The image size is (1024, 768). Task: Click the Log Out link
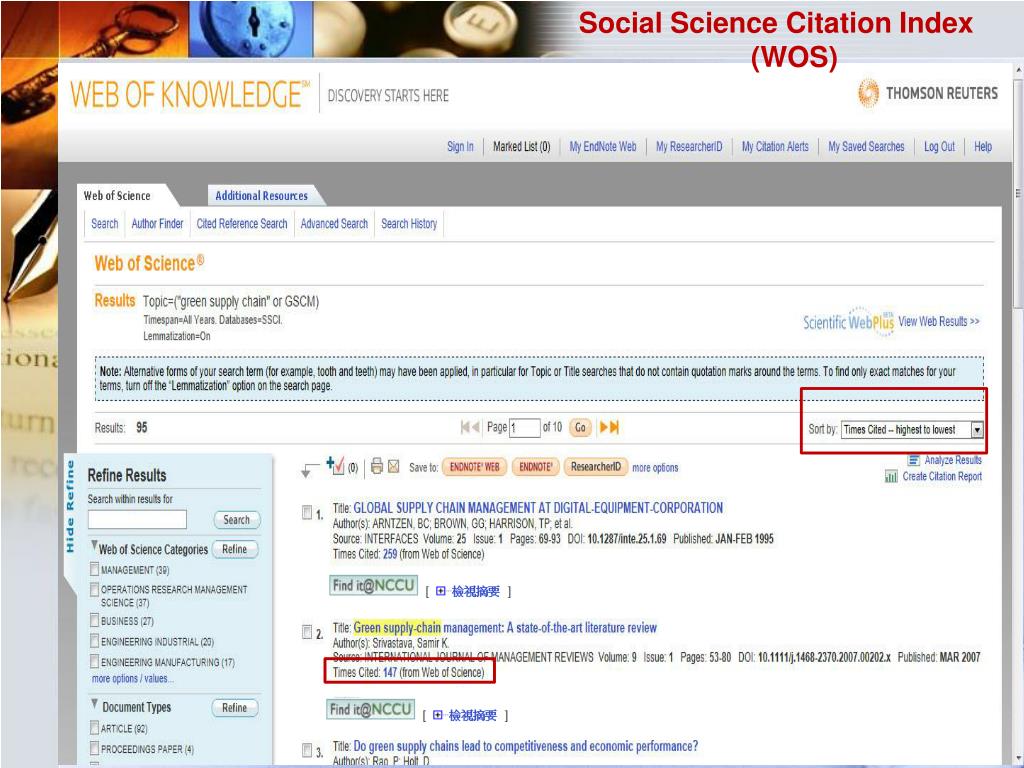(939, 146)
